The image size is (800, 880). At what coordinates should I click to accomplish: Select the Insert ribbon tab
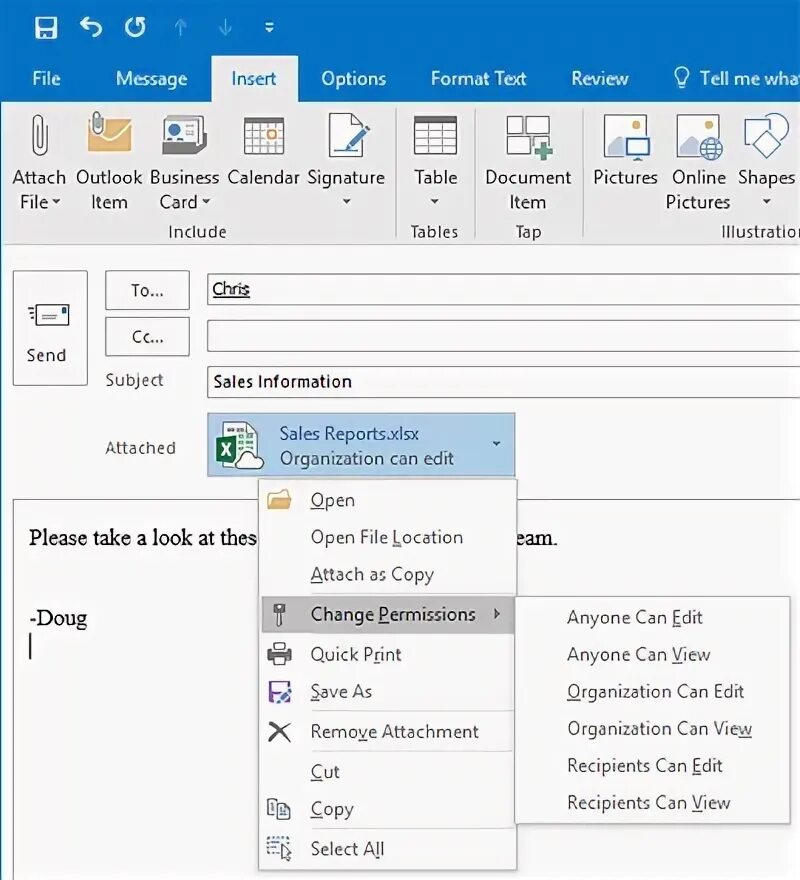[254, 79]
